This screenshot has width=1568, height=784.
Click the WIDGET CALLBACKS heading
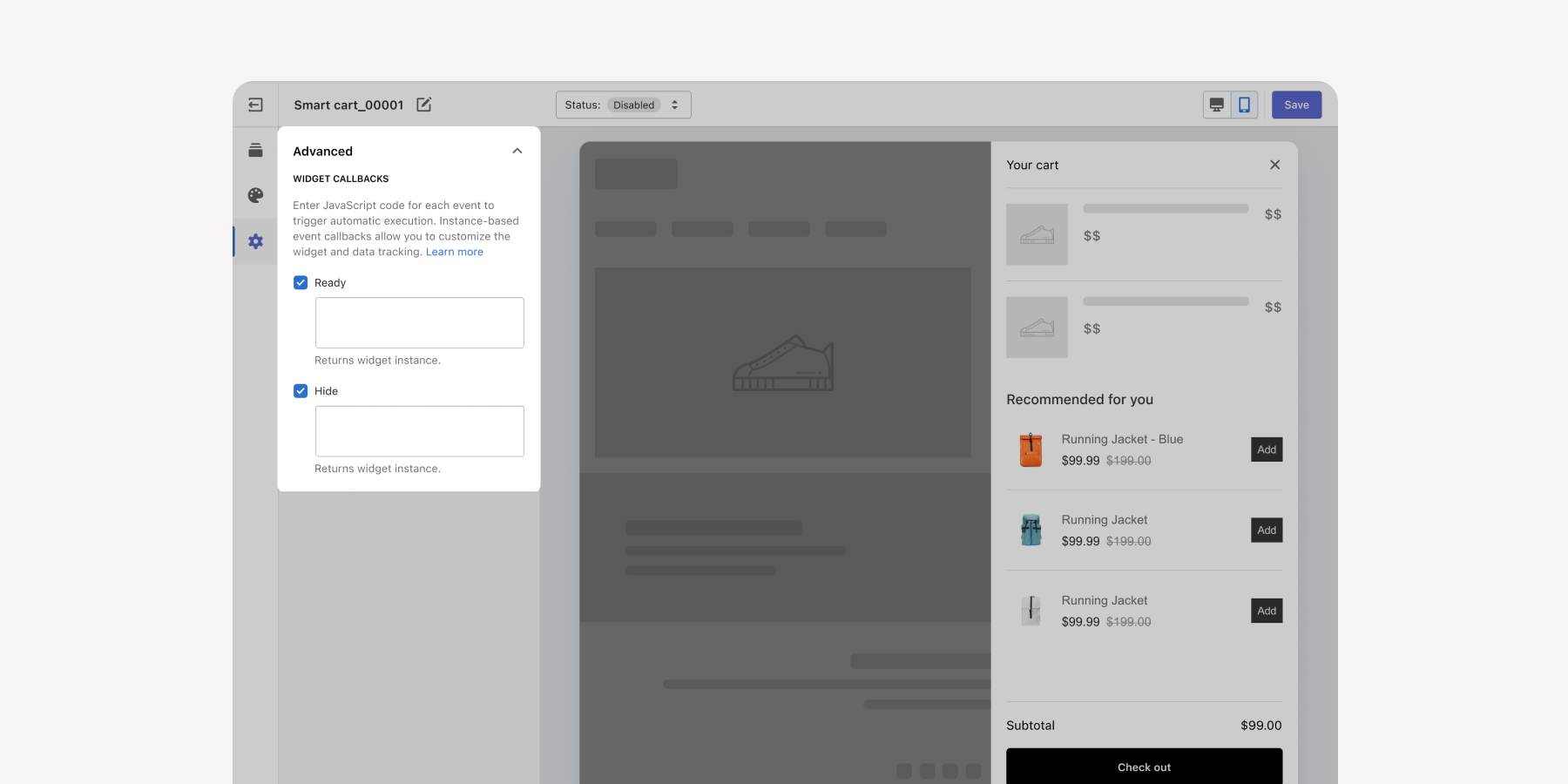click(x=341, y=179)
